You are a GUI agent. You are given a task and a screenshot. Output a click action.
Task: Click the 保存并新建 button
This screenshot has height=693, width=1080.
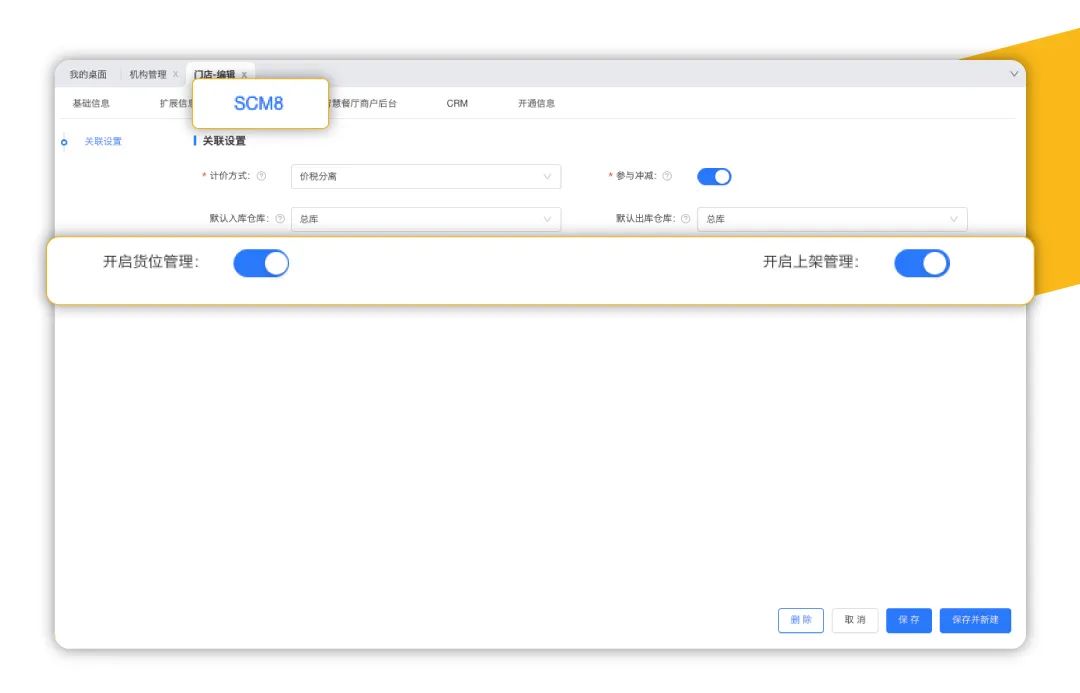click(x=975, y=620)
